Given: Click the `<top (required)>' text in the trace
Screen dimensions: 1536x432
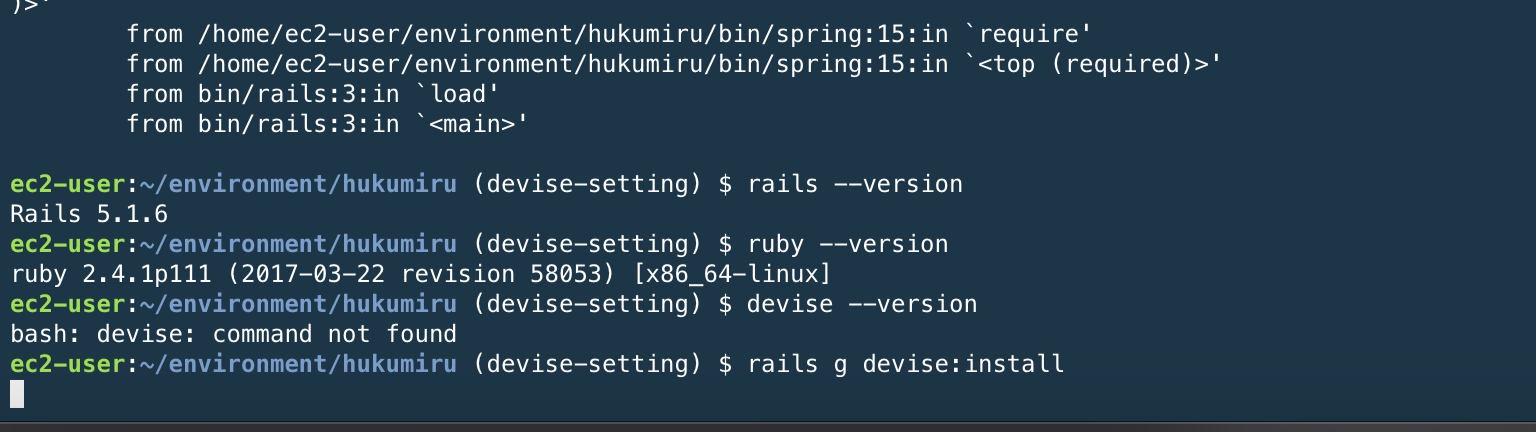Looking at the screenshot, I should point(1093,64).
